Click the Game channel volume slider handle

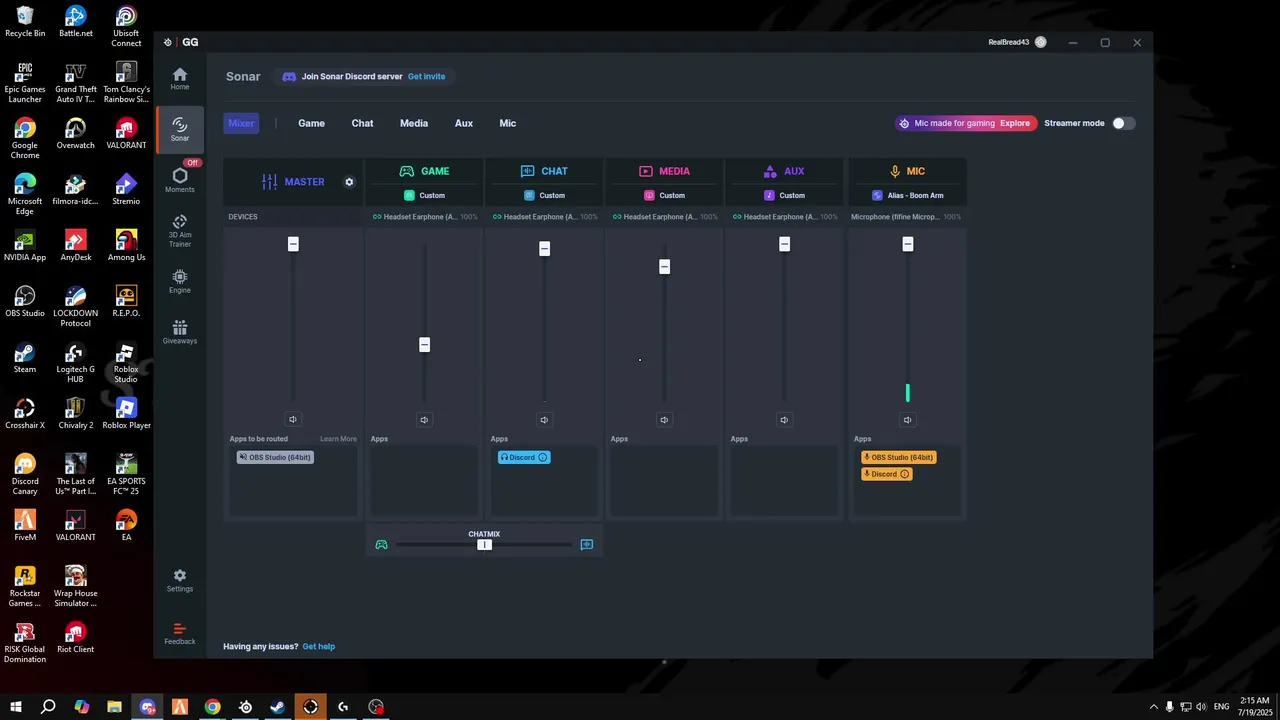424,345
